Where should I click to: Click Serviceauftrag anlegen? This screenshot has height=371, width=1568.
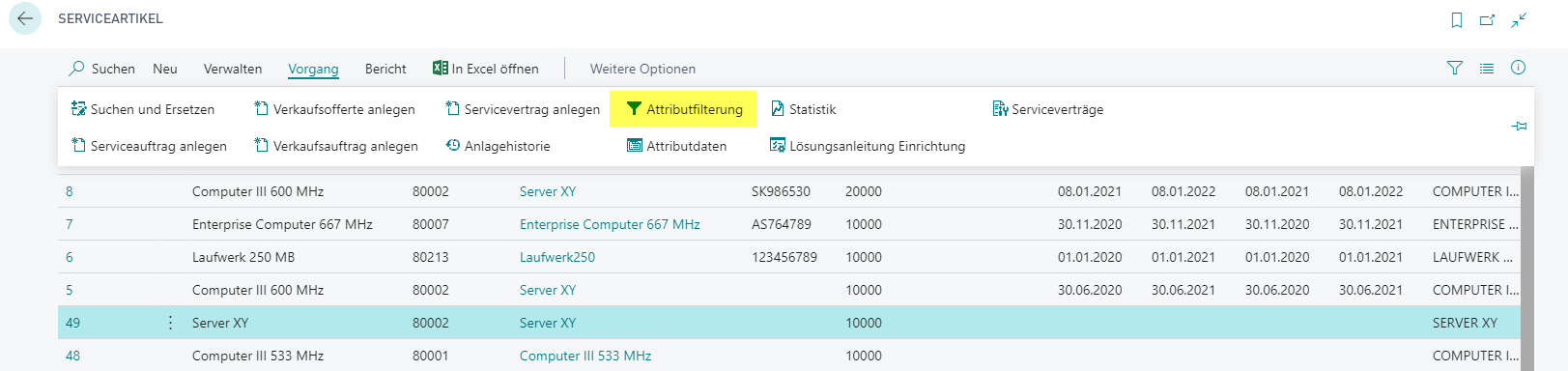(149, 146)
